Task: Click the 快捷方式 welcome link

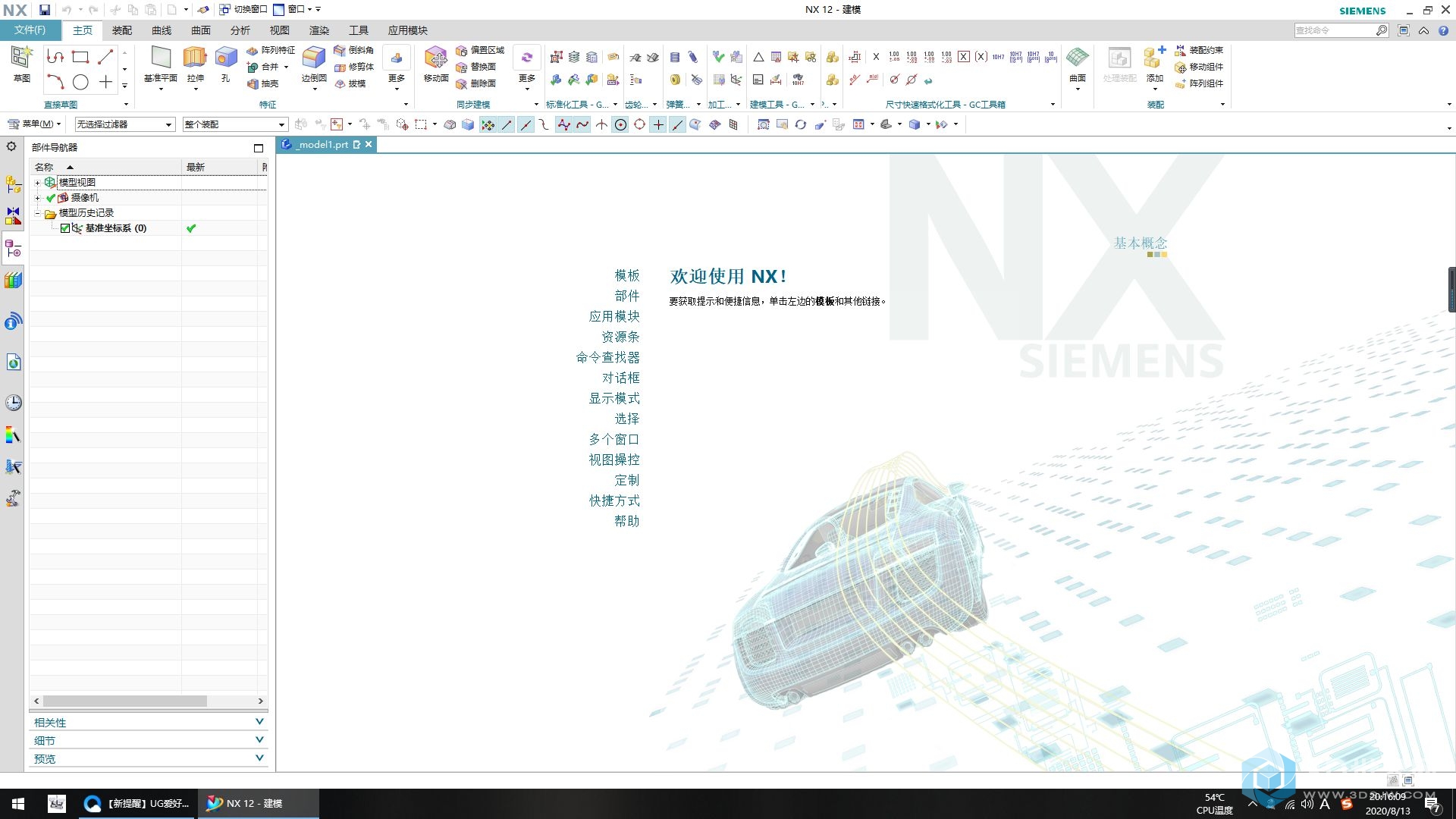Action: pyautogui.click(x=614, y=500)
